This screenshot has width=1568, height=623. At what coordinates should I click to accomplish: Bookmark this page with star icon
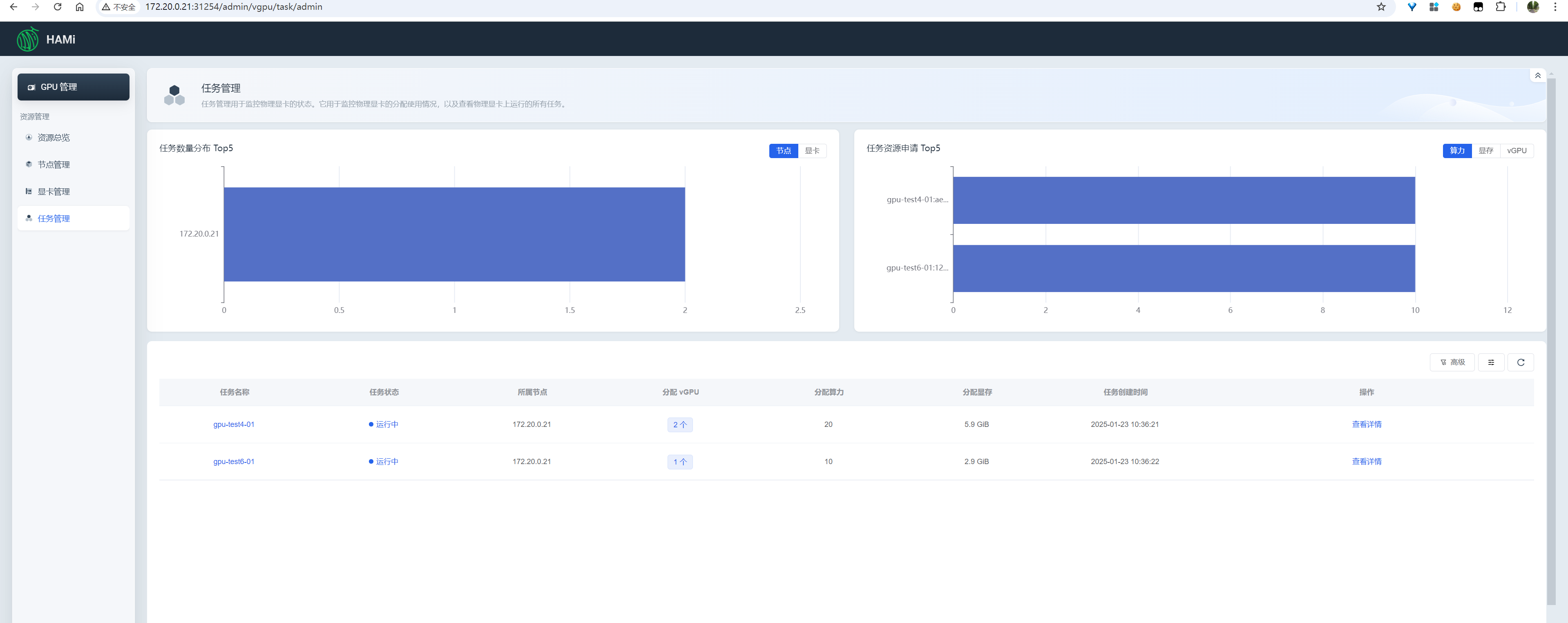click(1380, 7)
